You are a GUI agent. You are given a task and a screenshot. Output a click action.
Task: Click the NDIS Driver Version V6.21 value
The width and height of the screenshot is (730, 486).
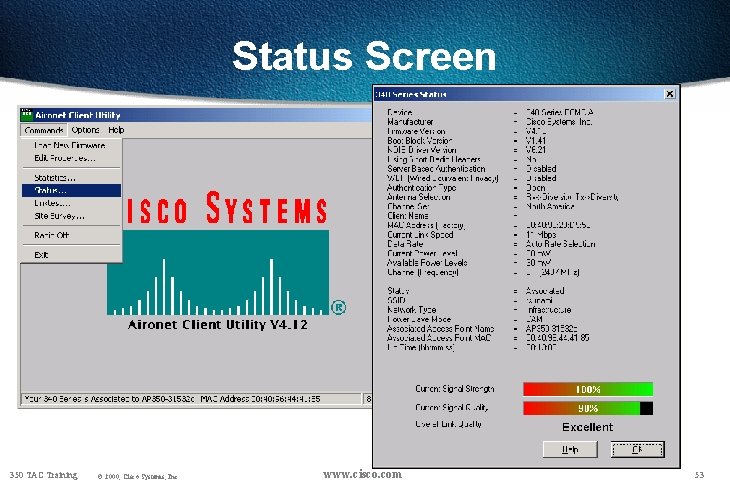click(x=536, y=150)
